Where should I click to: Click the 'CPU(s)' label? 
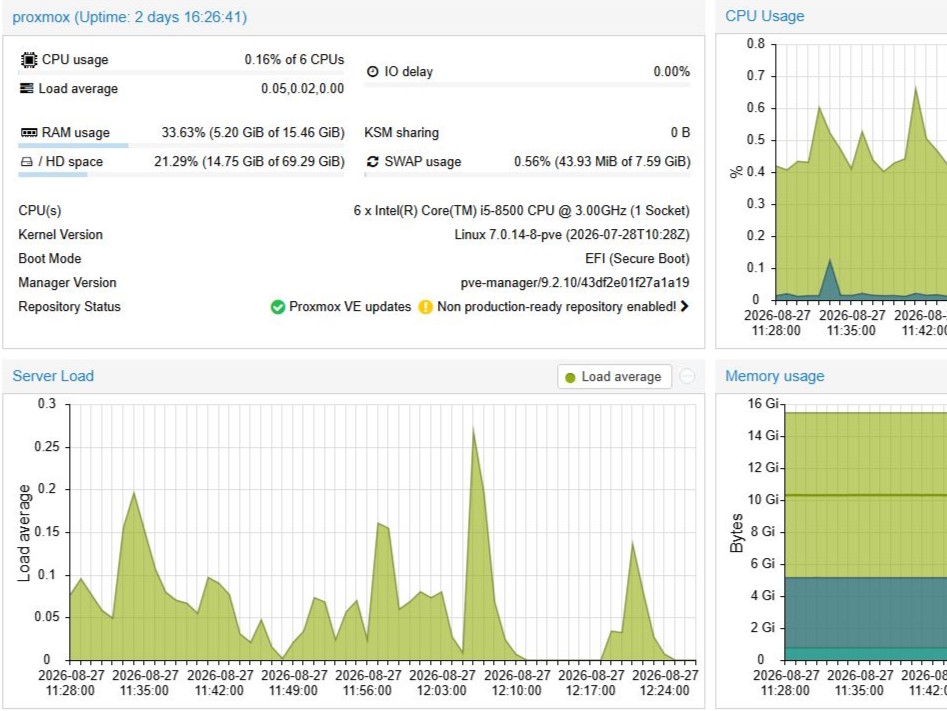point(40,210)
